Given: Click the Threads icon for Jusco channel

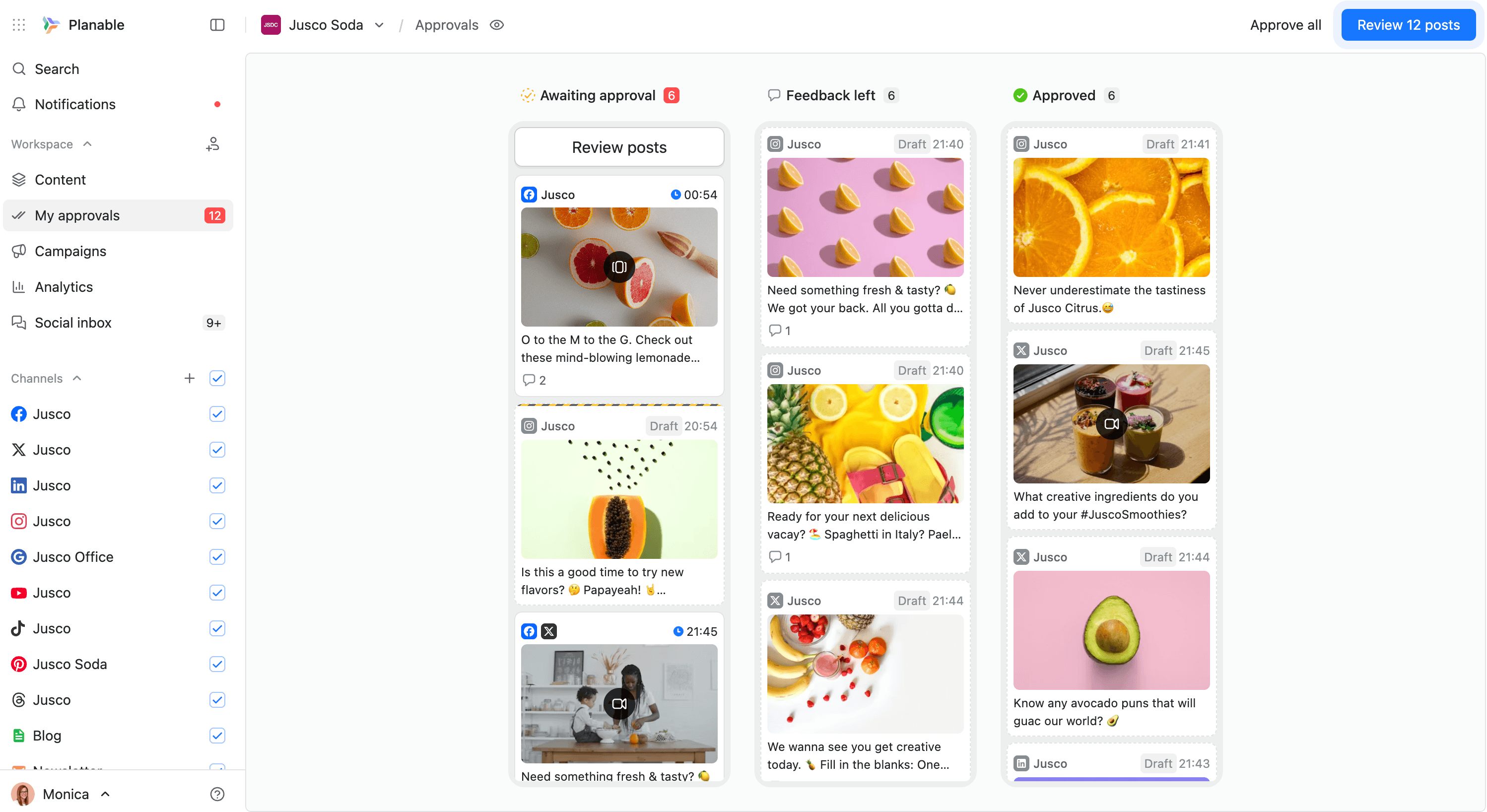Looking at the screenshot, I should point(19,701).
